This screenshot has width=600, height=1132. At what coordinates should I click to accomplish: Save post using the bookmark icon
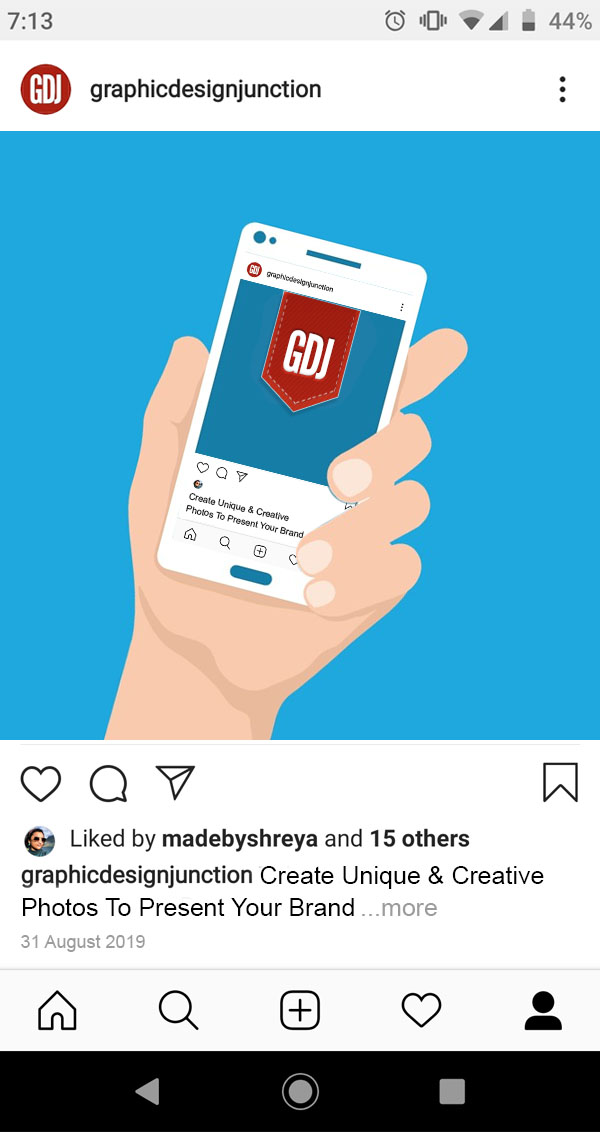[x=560, y=783]
